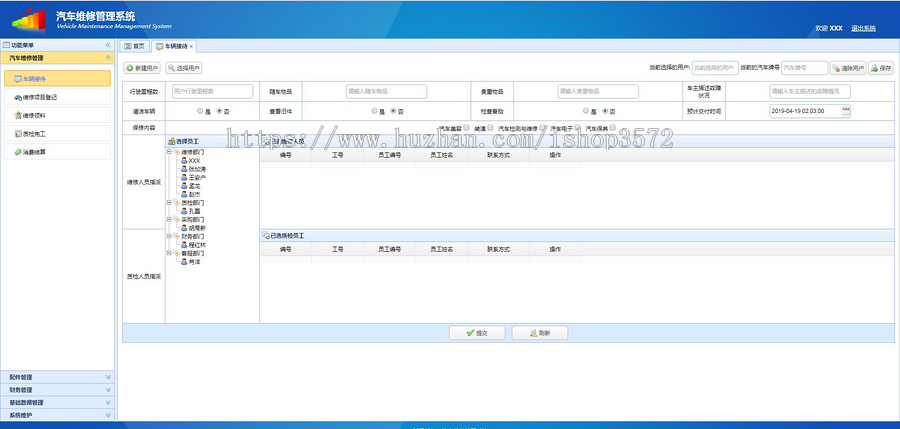The height and width of the screenshot is (429, 900).
Task: Expand the 基础数据管理 accordion section
Action: click(108, 403)
